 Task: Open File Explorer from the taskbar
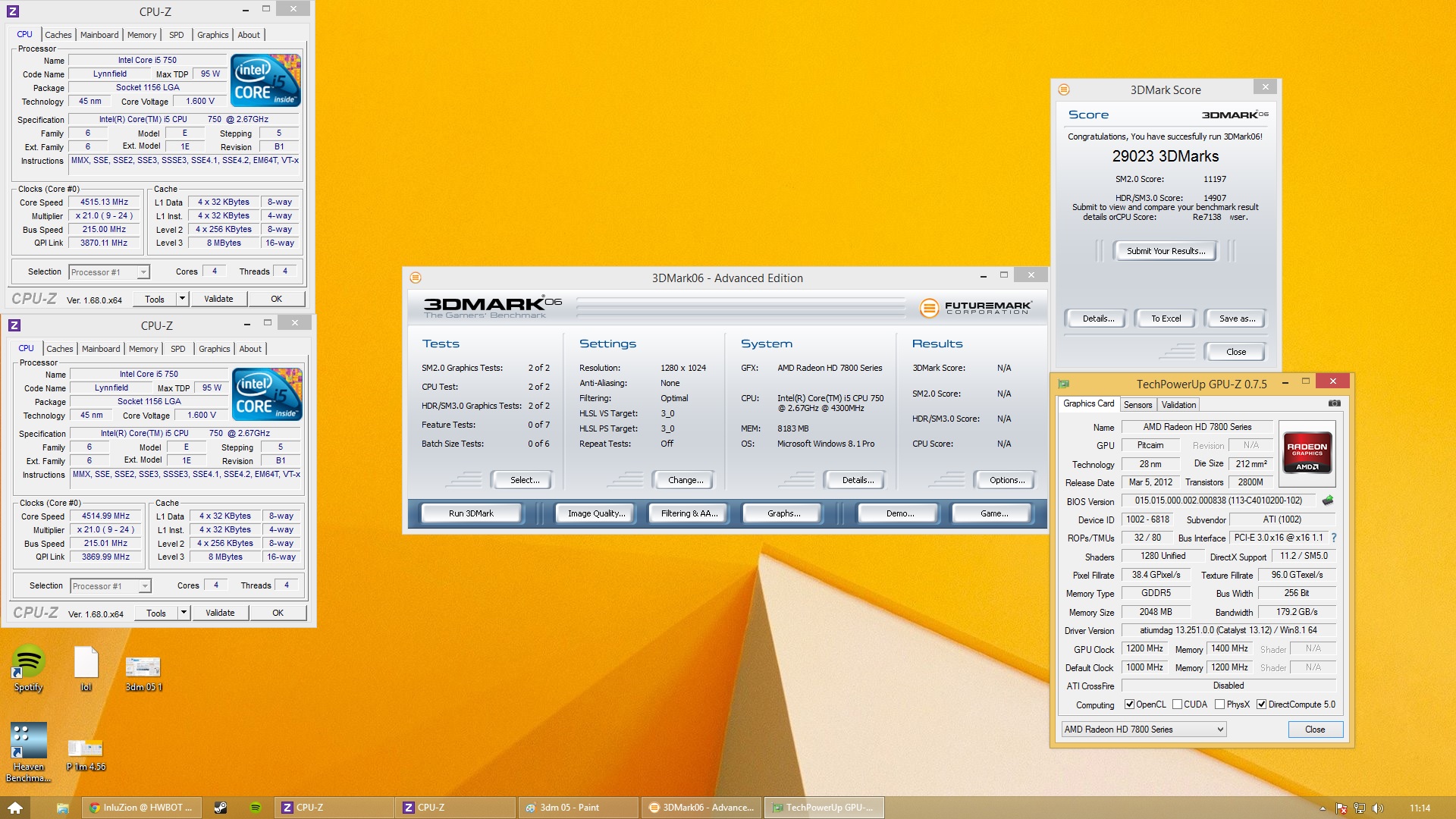[63, 808]
